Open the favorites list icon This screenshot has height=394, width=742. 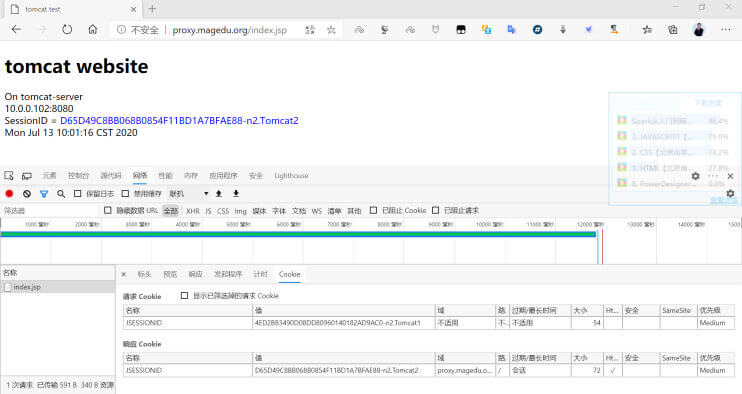pos(647,30)
